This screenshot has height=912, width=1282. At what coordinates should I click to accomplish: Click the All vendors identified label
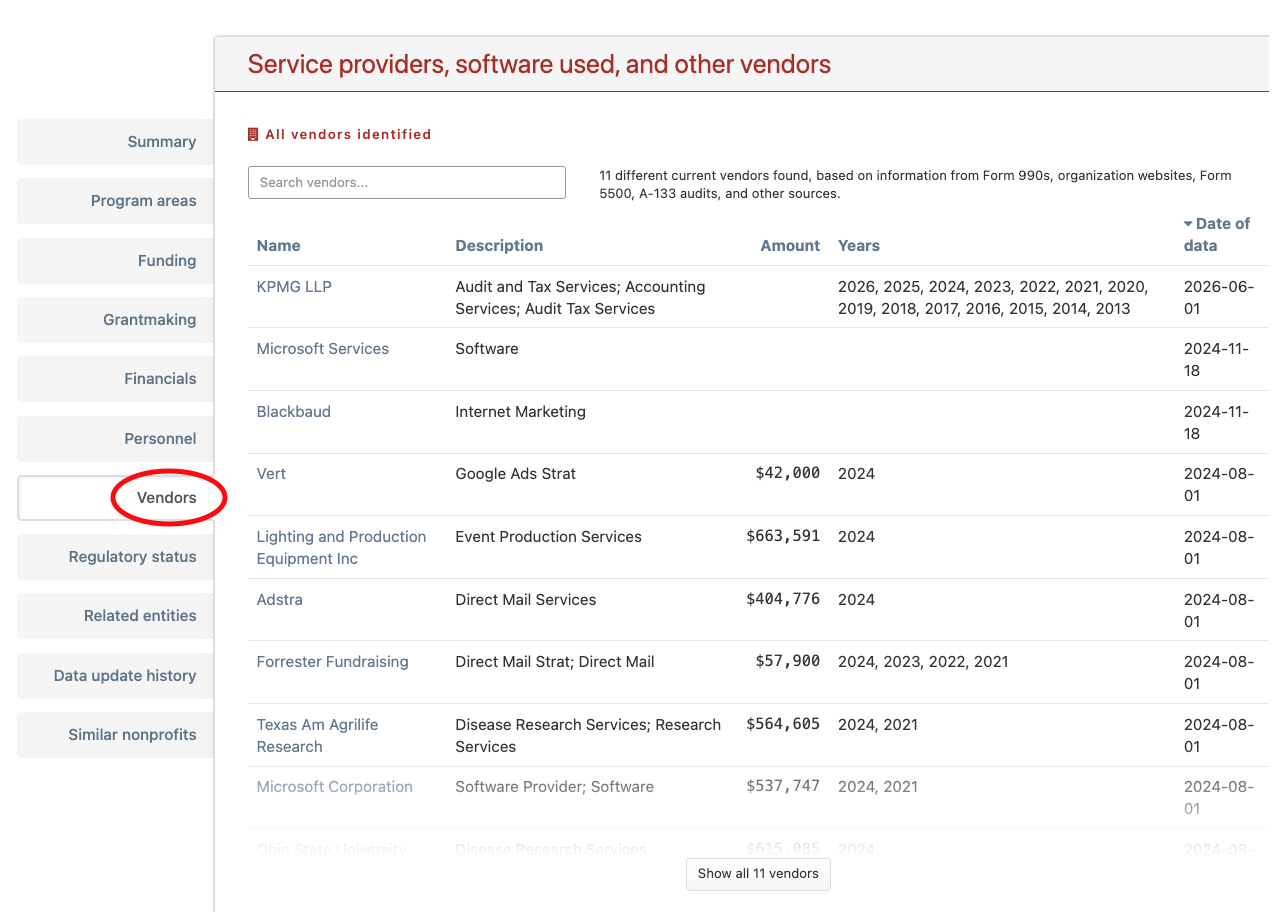pos(348,134)
